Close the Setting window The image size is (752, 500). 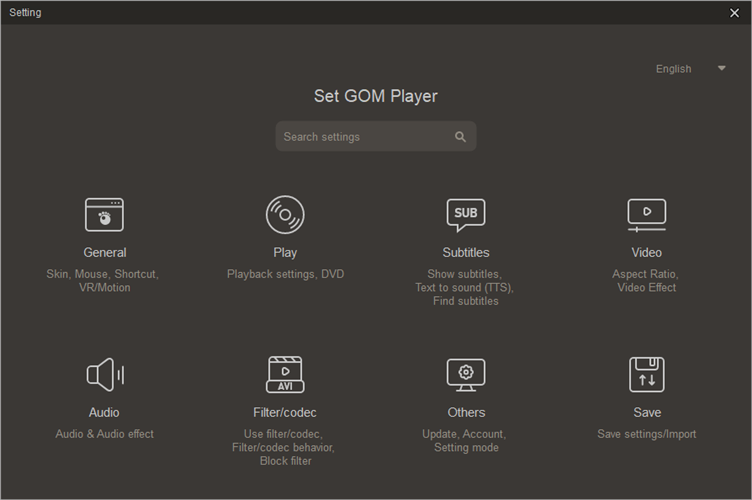735,13
